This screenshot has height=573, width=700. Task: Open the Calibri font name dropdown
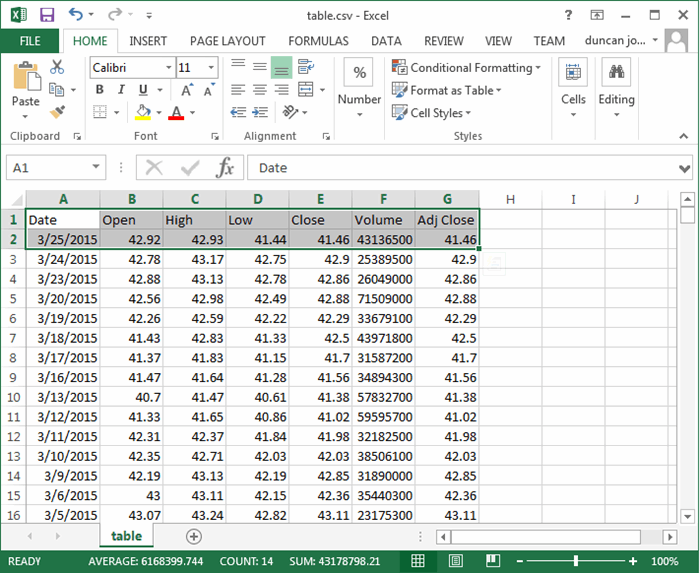coord(169,67)
